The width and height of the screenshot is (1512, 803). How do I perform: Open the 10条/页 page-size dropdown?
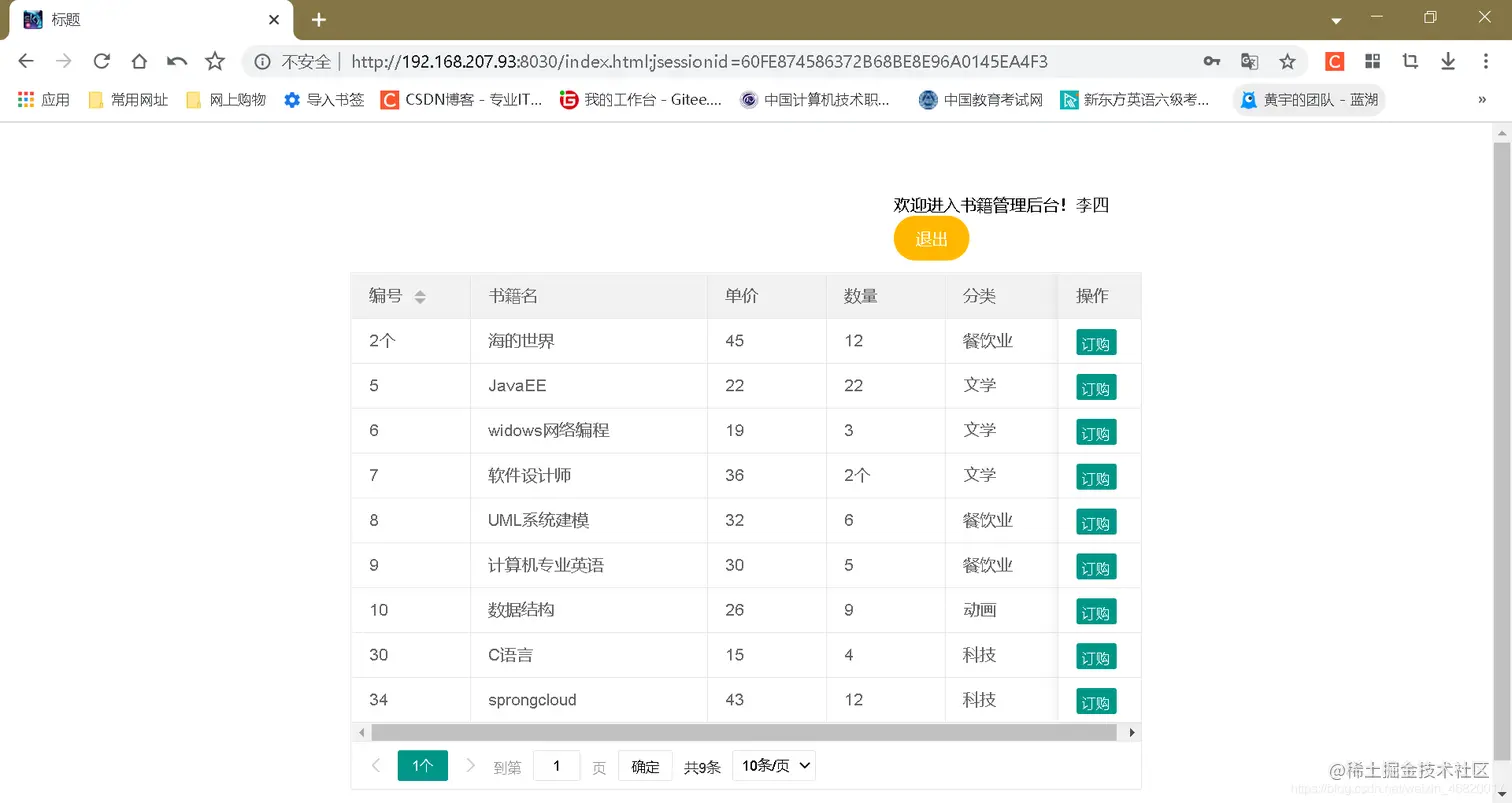coord(772,765)
